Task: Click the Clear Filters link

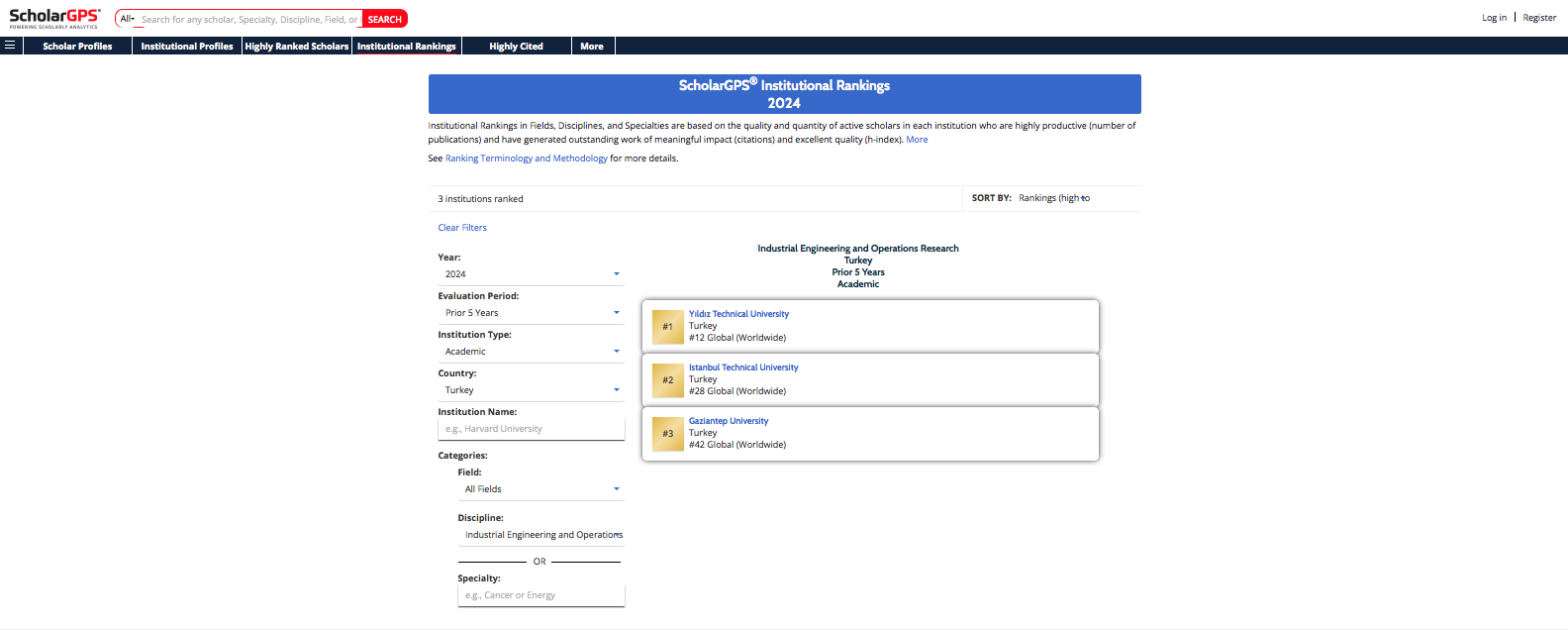Action: (x=462, y=228)
